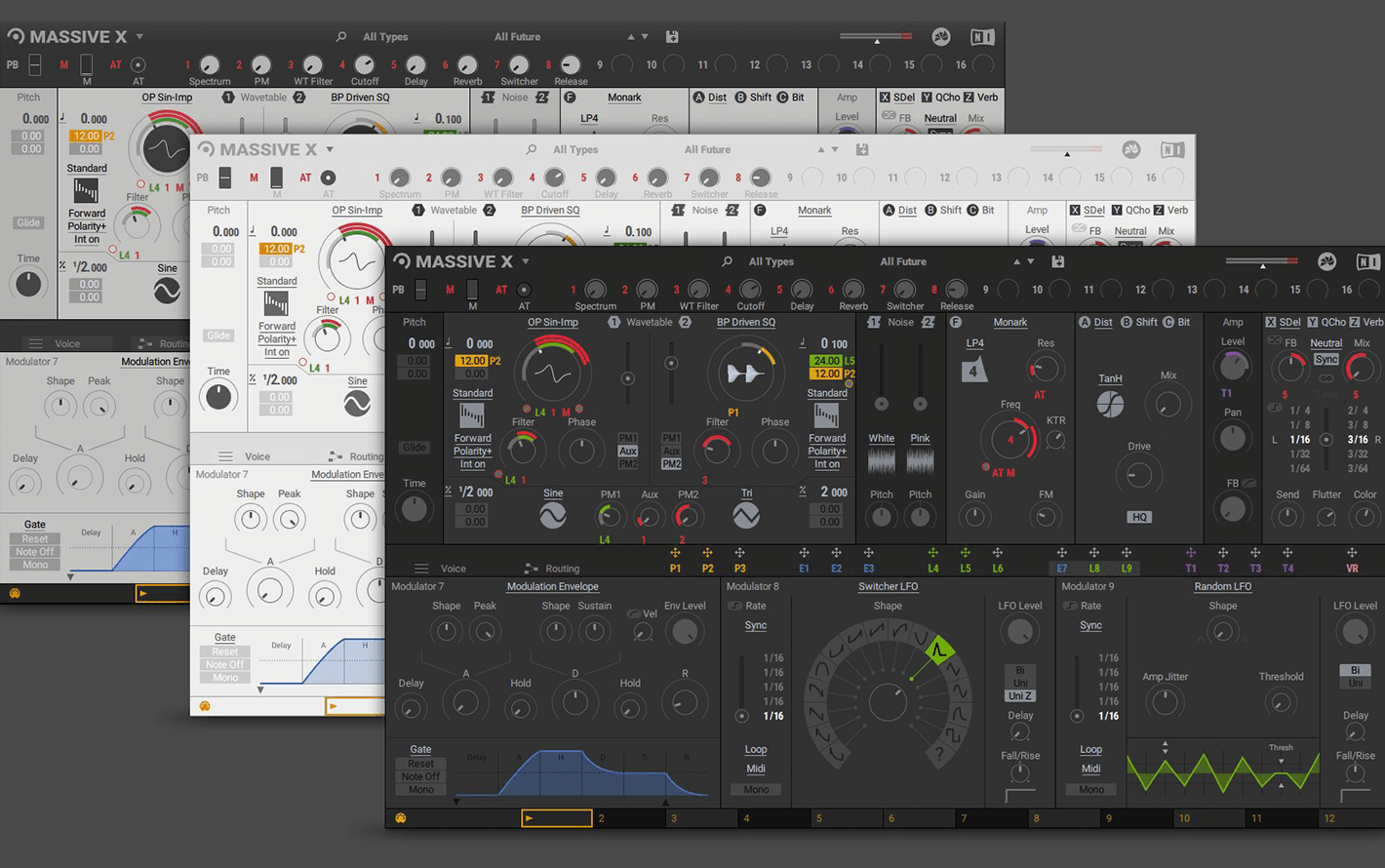Select the question mark shape in Switcher LFO
Screen dimensions: 1385x868
940,753
